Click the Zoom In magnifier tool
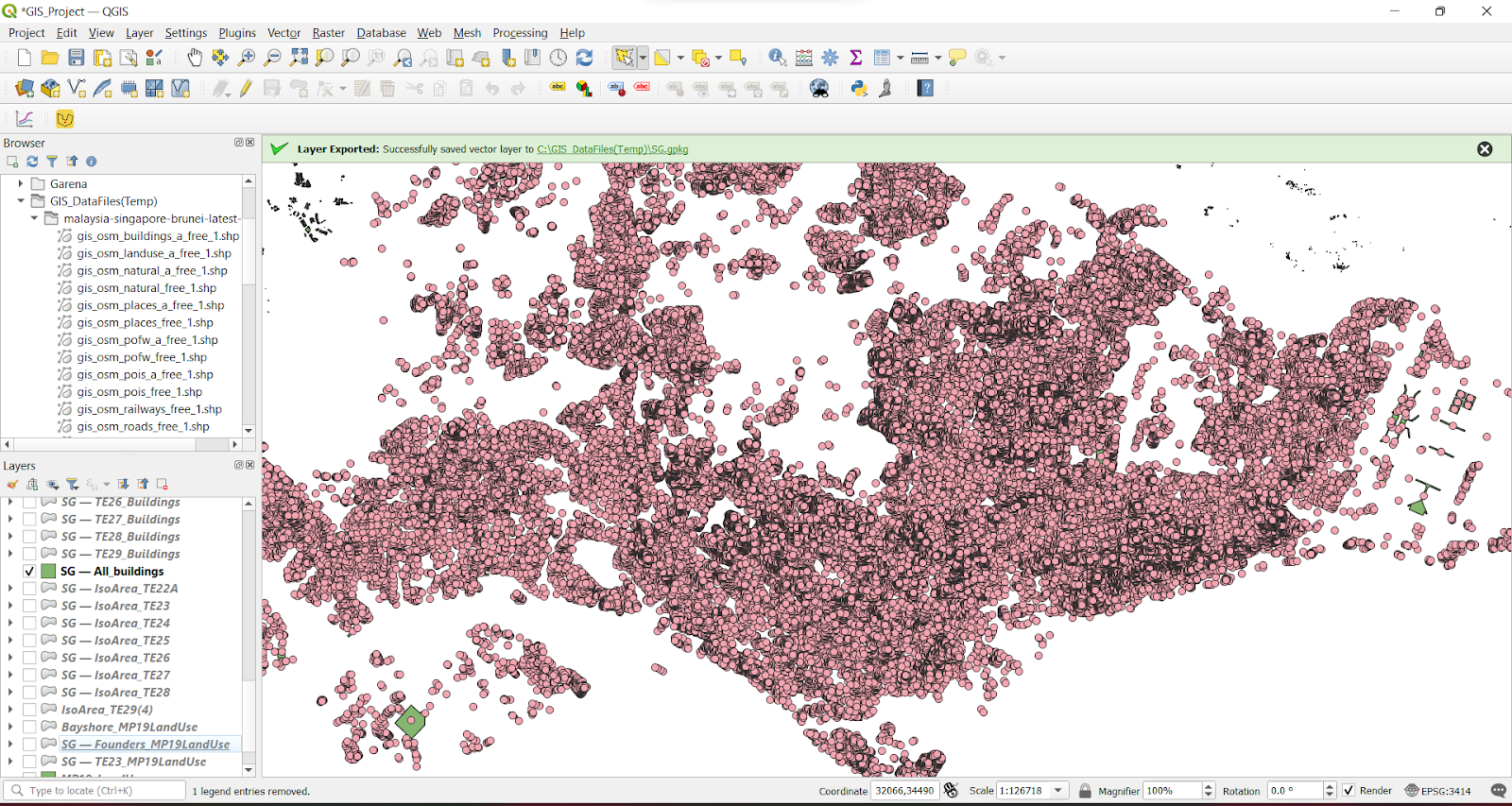Image resolution: width=1512 pixels, height=806 pixels. pos(247,58)
